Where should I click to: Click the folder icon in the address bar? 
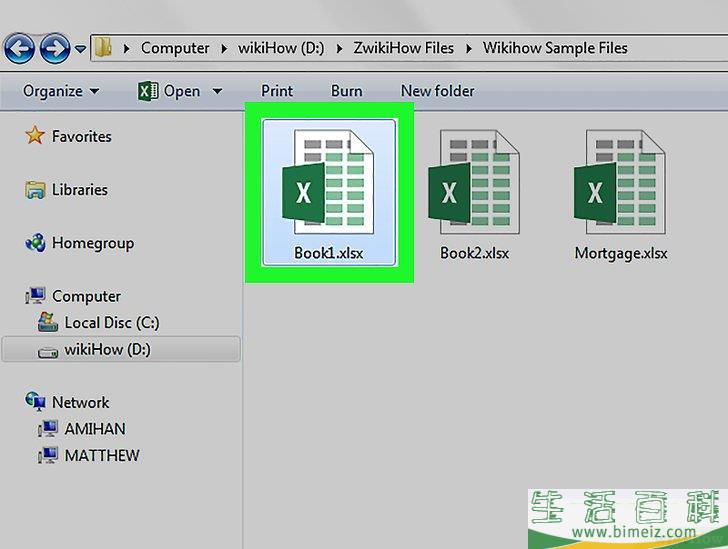[103, 47]
